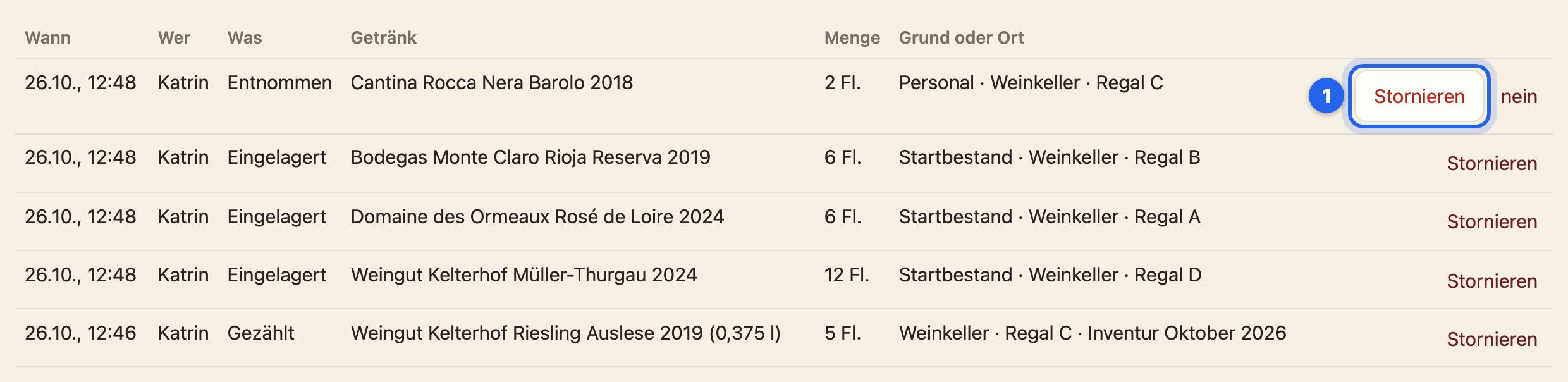Viewport: 1568px width, 382px height.
Task: Select the Weingut Kelterhof Müller-Thurgau 2024 cell
Action: tap(524, 275)
